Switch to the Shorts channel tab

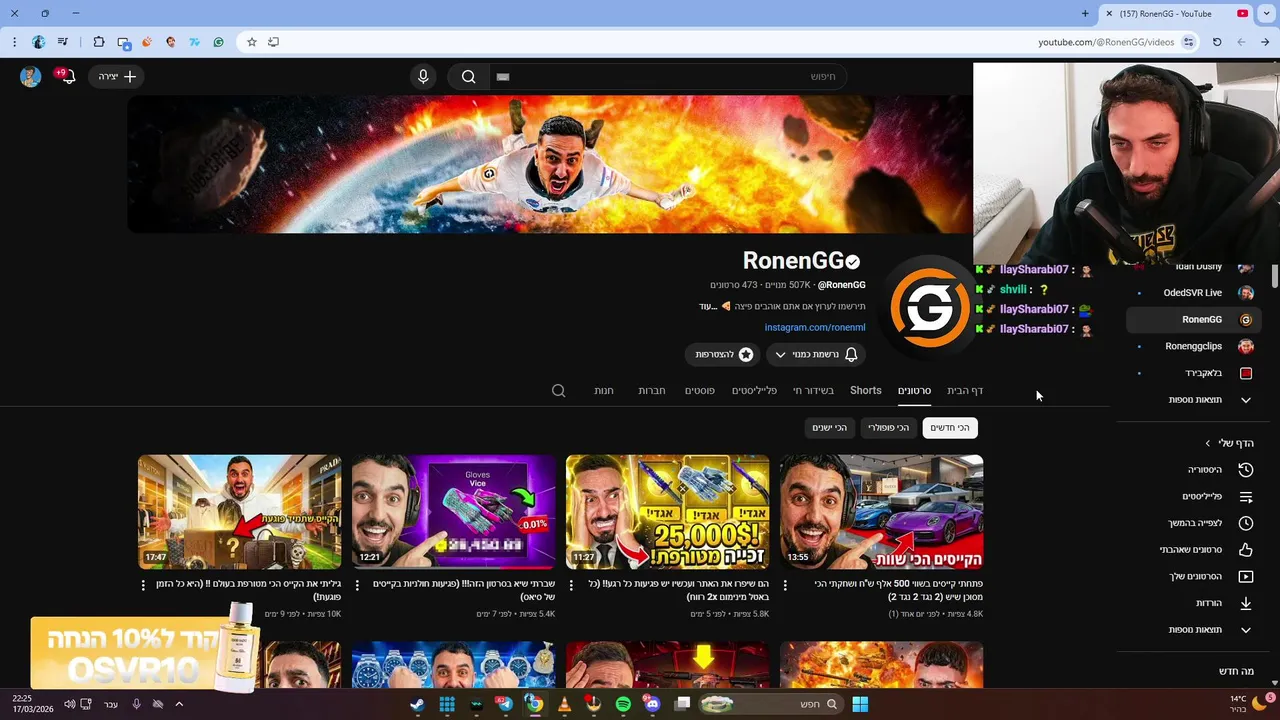coord(866,391)
